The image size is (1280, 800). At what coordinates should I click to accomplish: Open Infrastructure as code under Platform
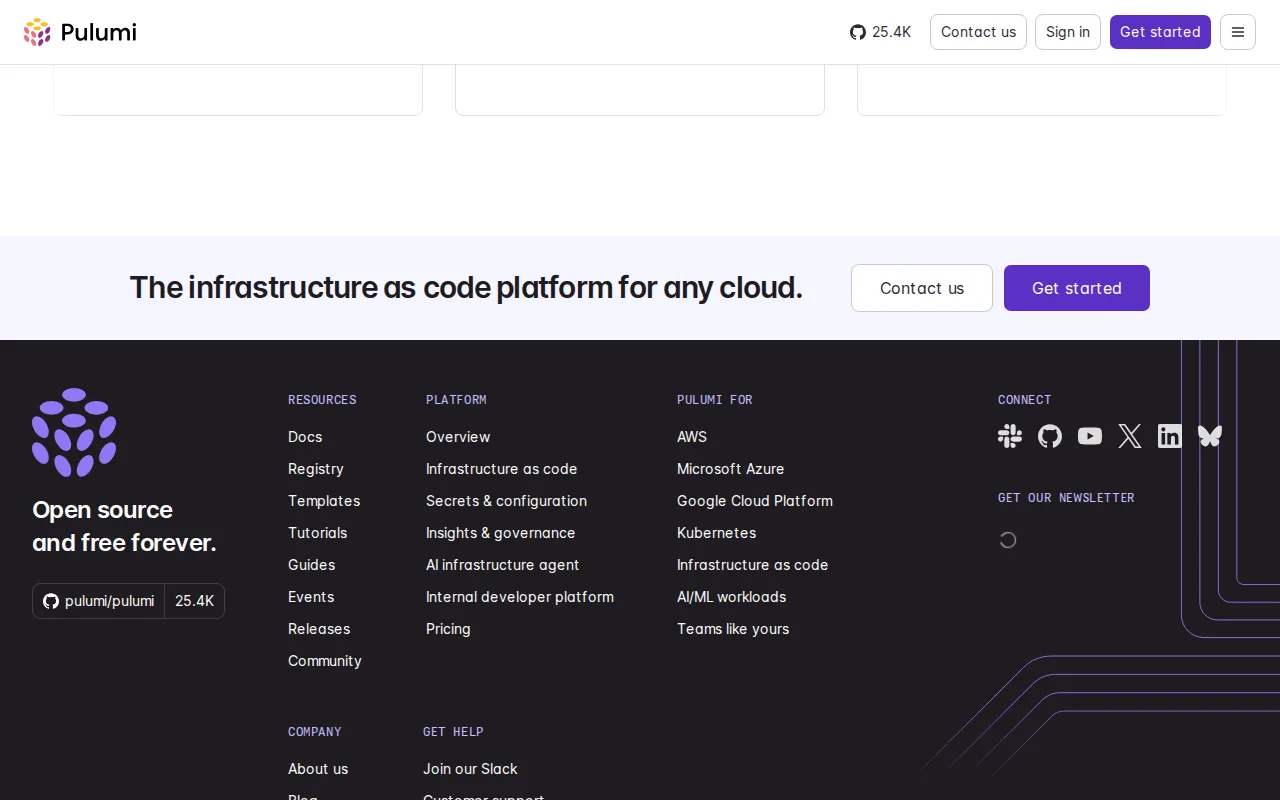pos(502,469)
